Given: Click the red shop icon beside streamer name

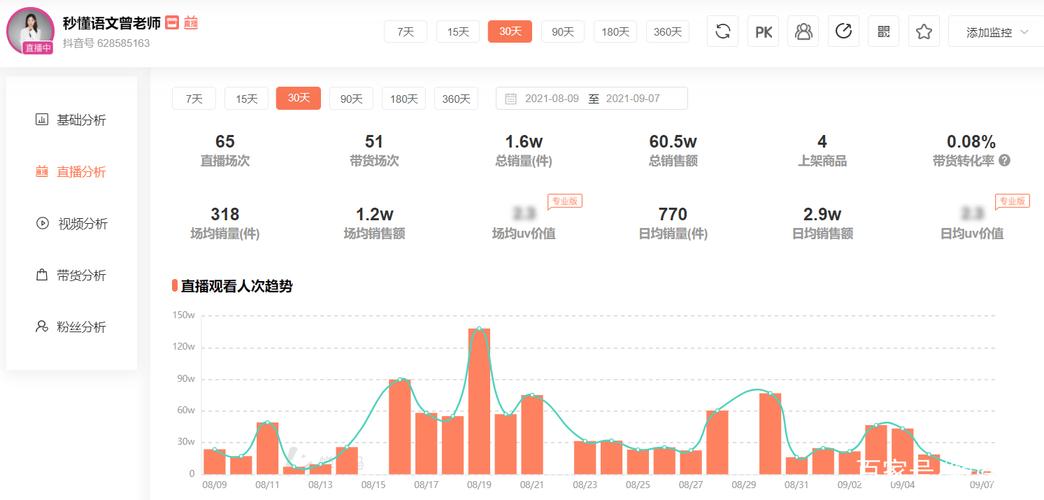Looking at the screenshot, I should click(x=172, y=23).
